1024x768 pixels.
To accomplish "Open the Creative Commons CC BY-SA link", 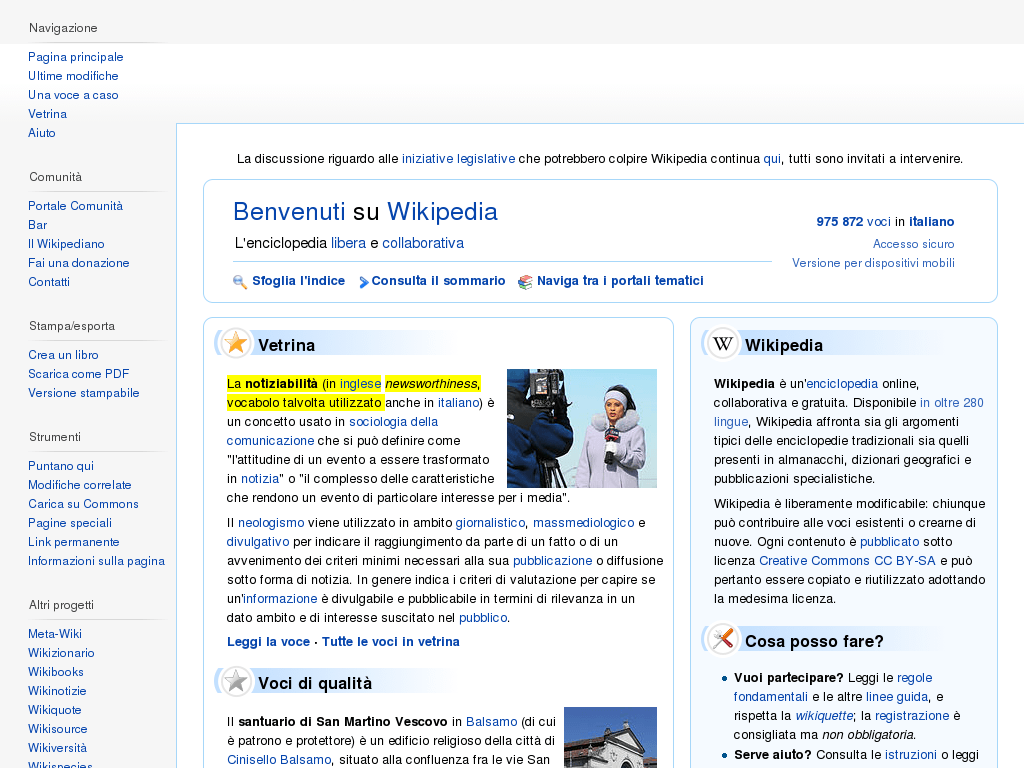I will pyautogui.click(x=847, y=561).
